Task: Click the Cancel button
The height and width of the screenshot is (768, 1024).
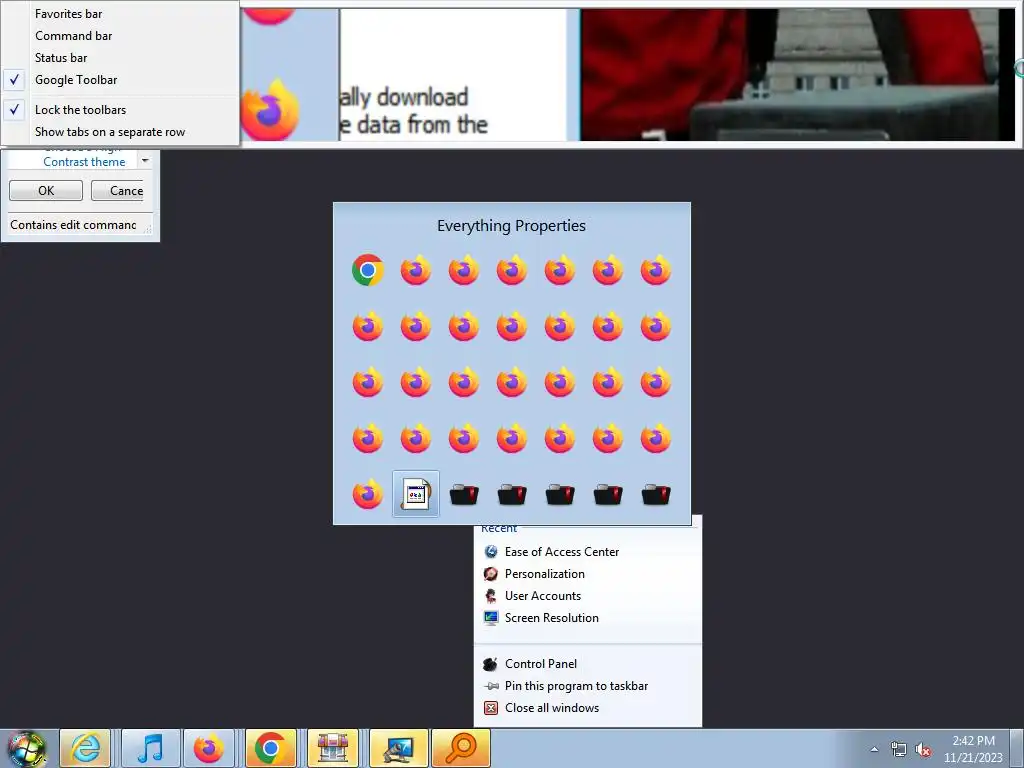Action: tap(118, 191)
